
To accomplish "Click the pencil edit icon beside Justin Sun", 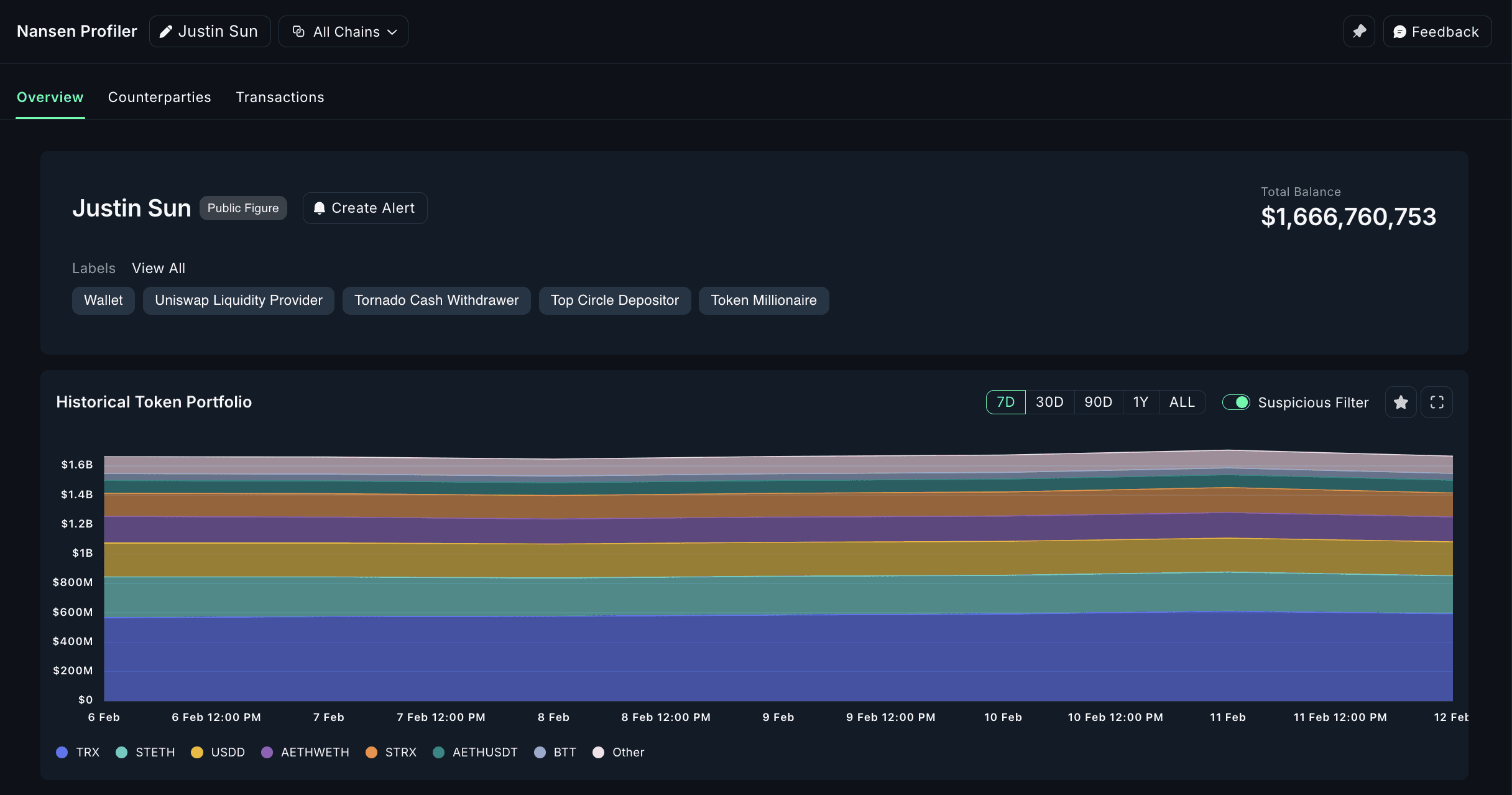I will click(x=165, y=32).
